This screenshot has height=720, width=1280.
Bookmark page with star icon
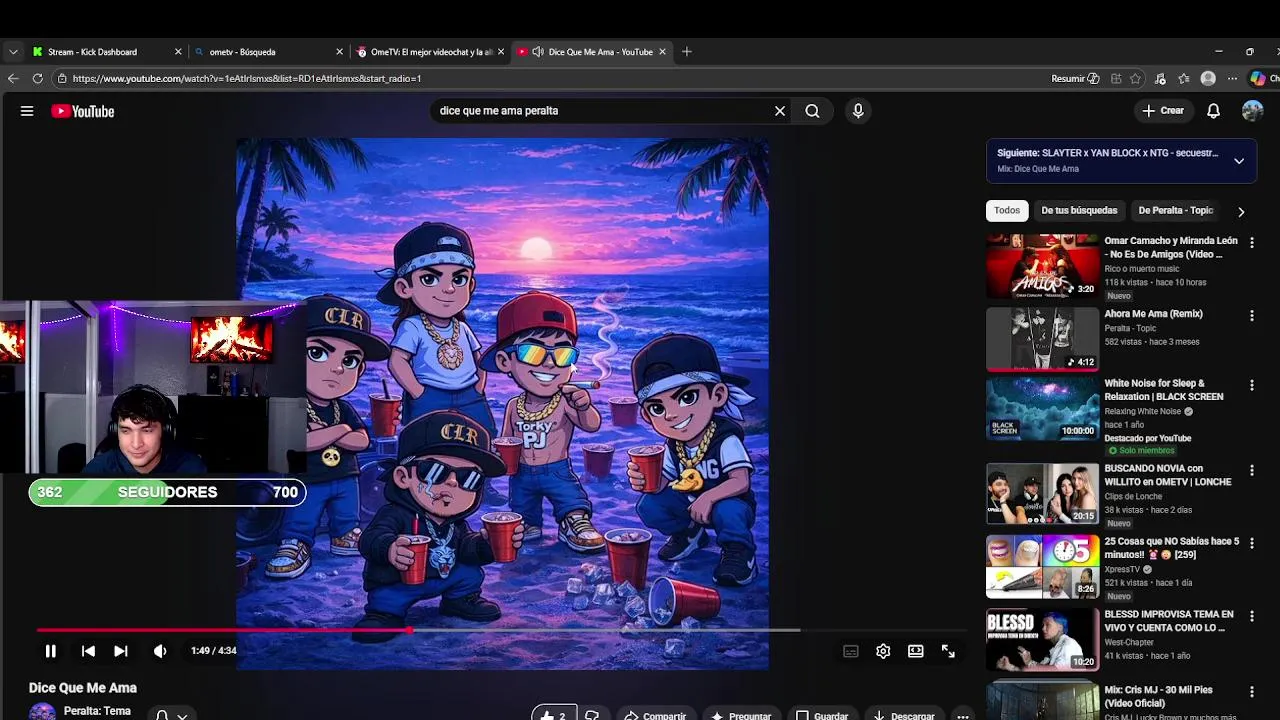[1136, 78]
